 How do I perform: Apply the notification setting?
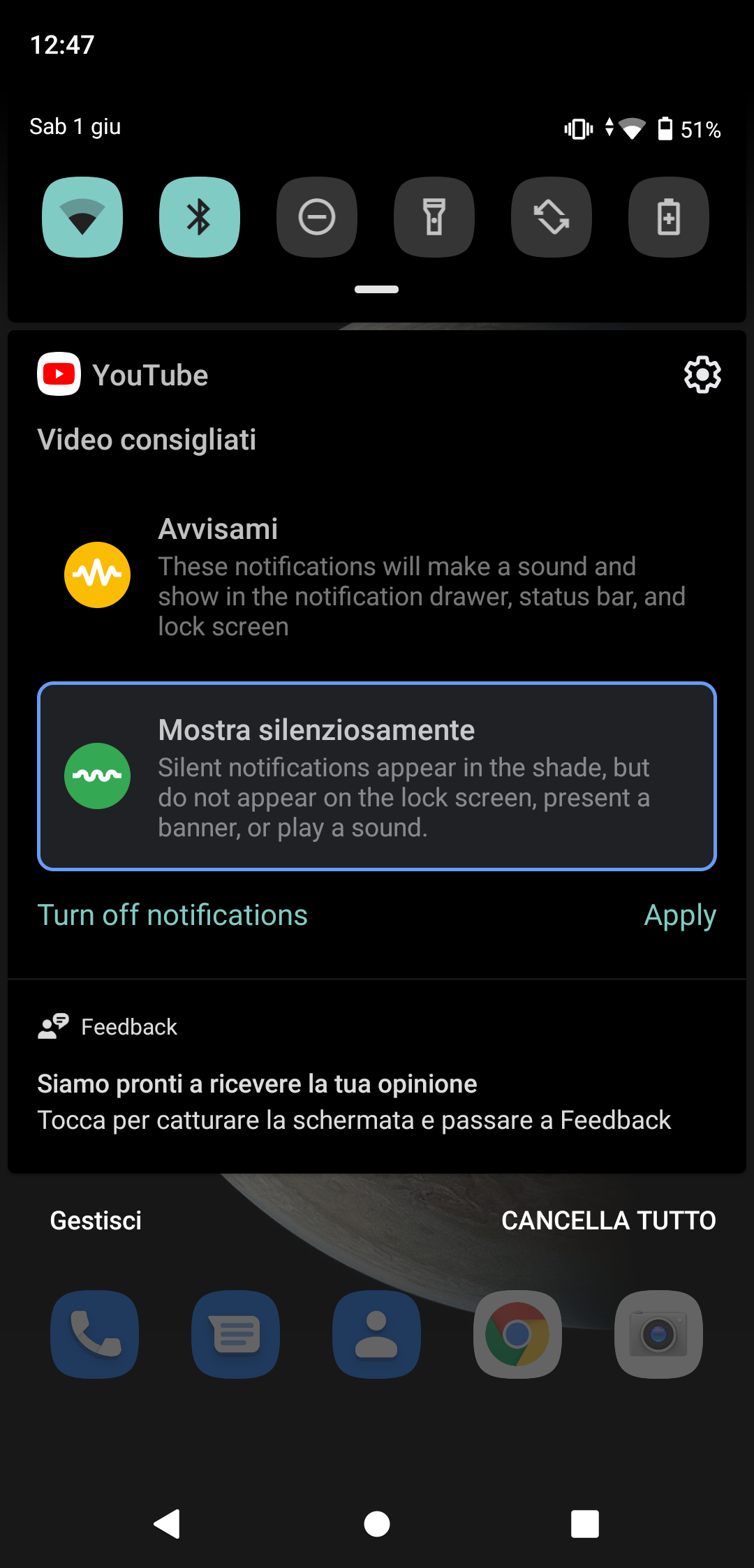tap(680, 915)
